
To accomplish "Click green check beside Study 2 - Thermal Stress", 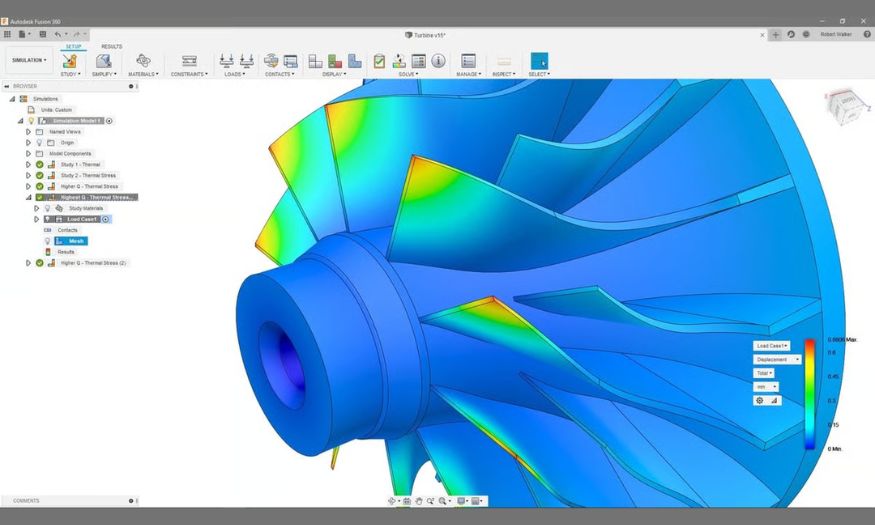I will click(x=40, y=175).
